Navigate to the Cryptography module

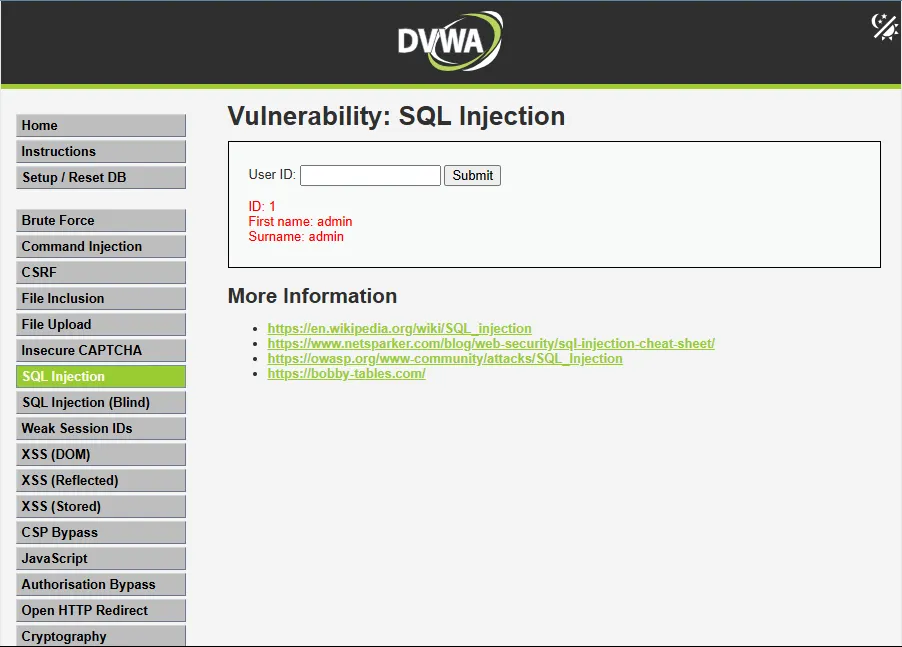click(x=100, y=636)
